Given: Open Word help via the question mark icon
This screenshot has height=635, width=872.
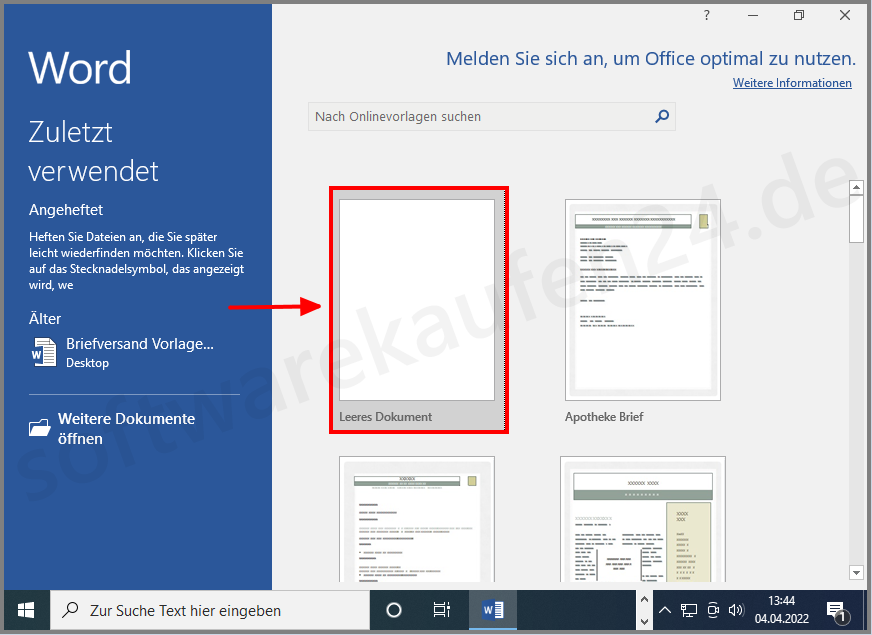Looking at the screenshot, I should [x=705, y=16].
